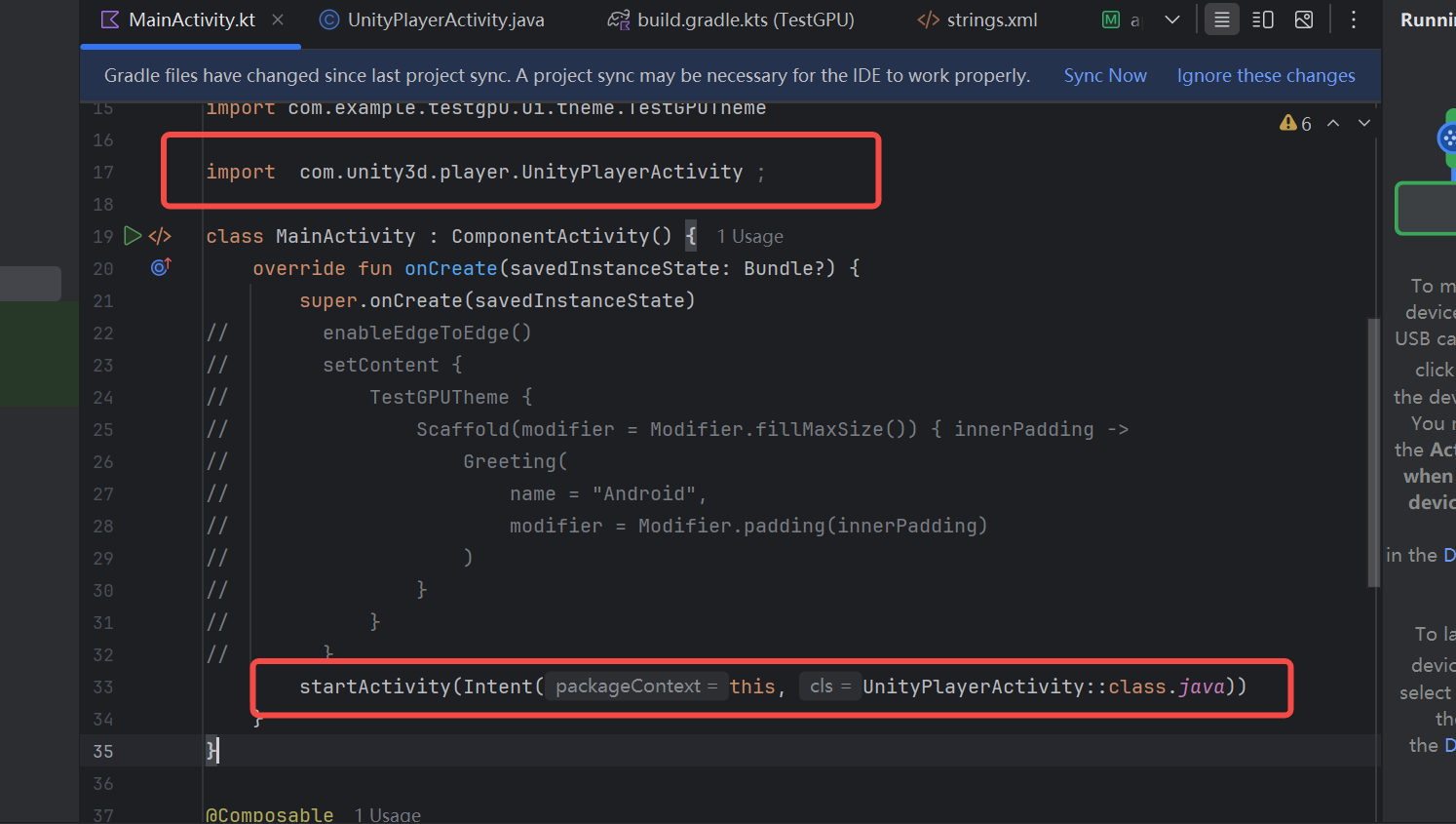Click the 1 Usage hint beside MainActivity
1456x824 pixels.
(x=749, y=237)
